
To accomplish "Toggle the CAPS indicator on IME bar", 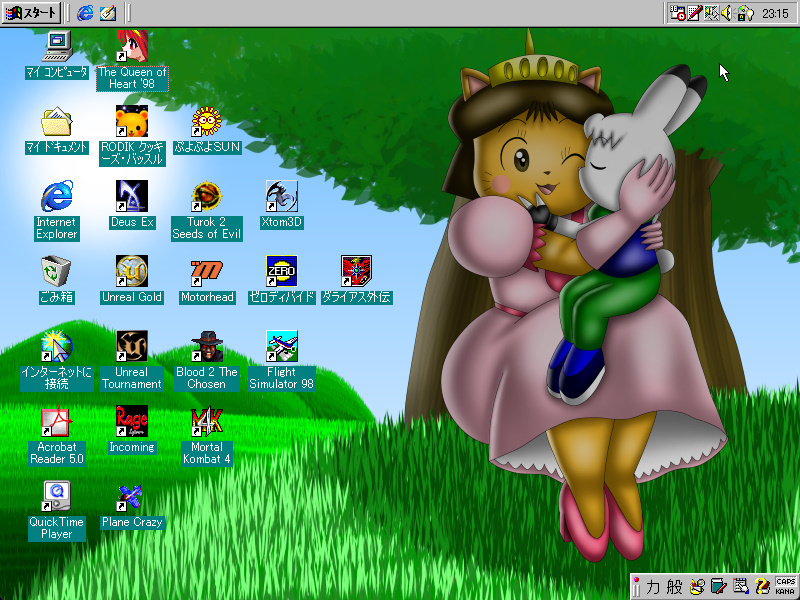I will 786,581.
